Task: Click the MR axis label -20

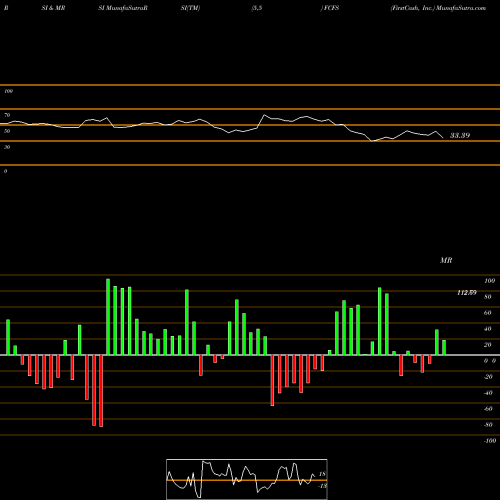Action: pyautogui.click(x=488, y=377)
